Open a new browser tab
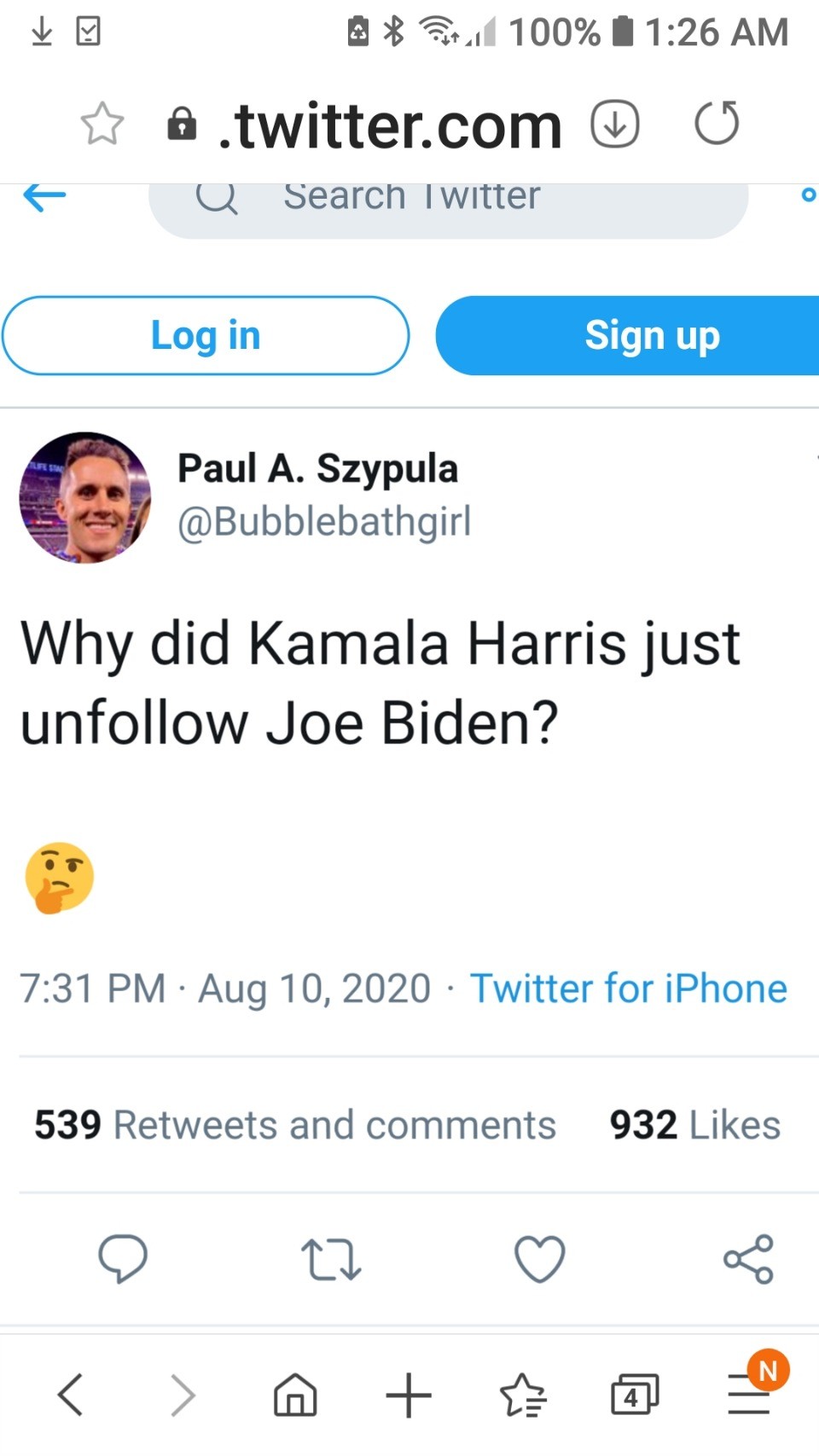The height and width of the screenshot is (1456, 819). click(x=409, y=1395)
